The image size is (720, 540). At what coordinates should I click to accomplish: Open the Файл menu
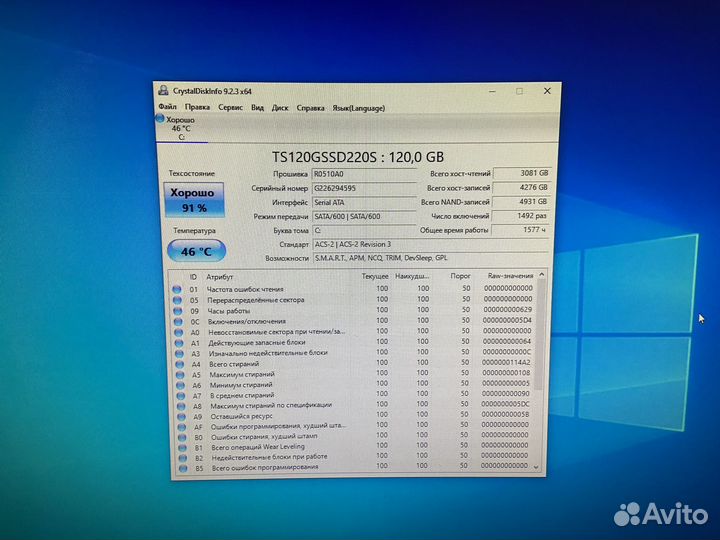pos(168,107)
